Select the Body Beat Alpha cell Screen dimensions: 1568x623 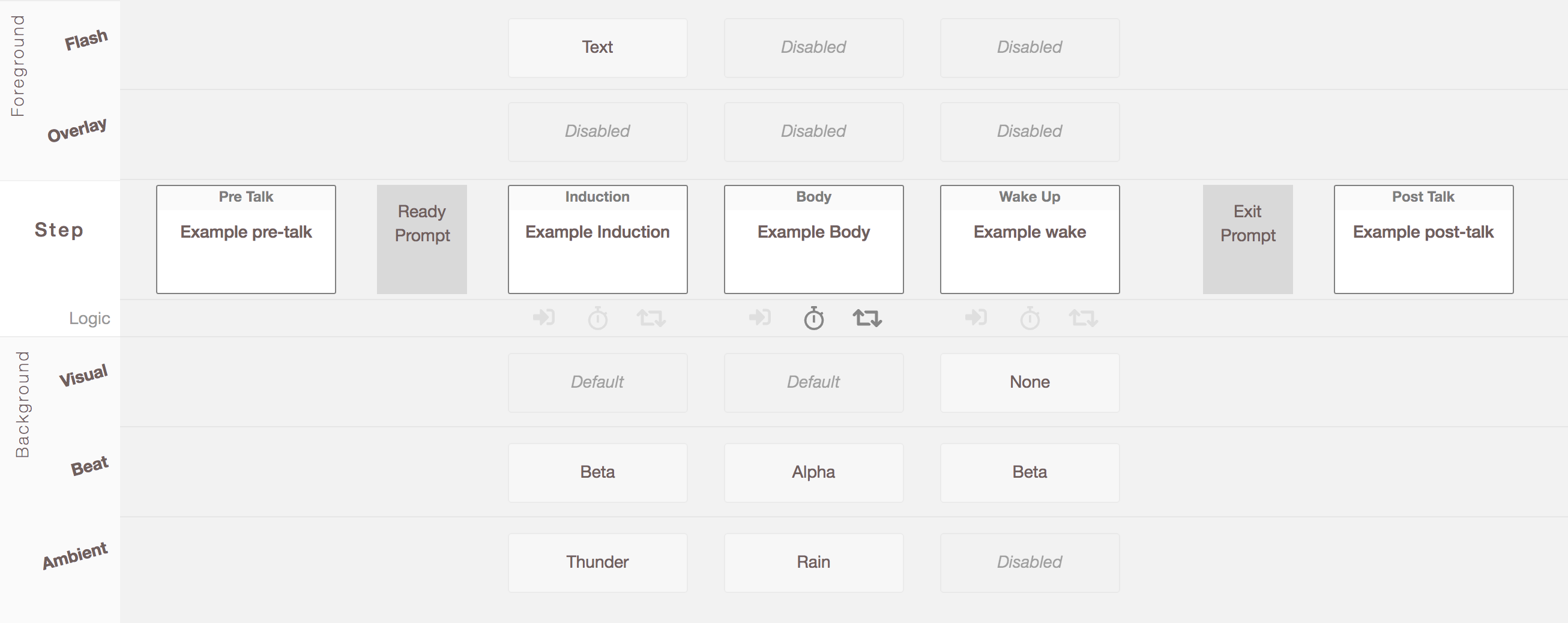click(814, 473)
